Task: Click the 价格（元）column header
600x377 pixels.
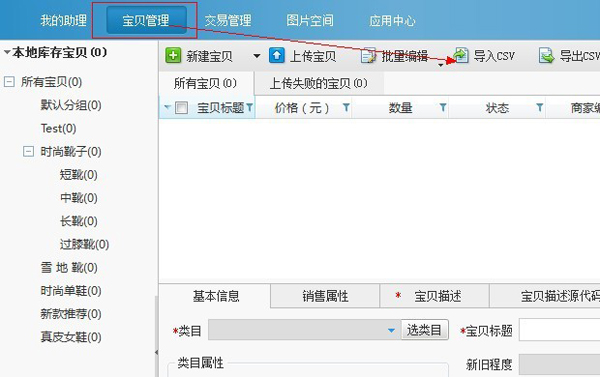Action: [302, 108]
